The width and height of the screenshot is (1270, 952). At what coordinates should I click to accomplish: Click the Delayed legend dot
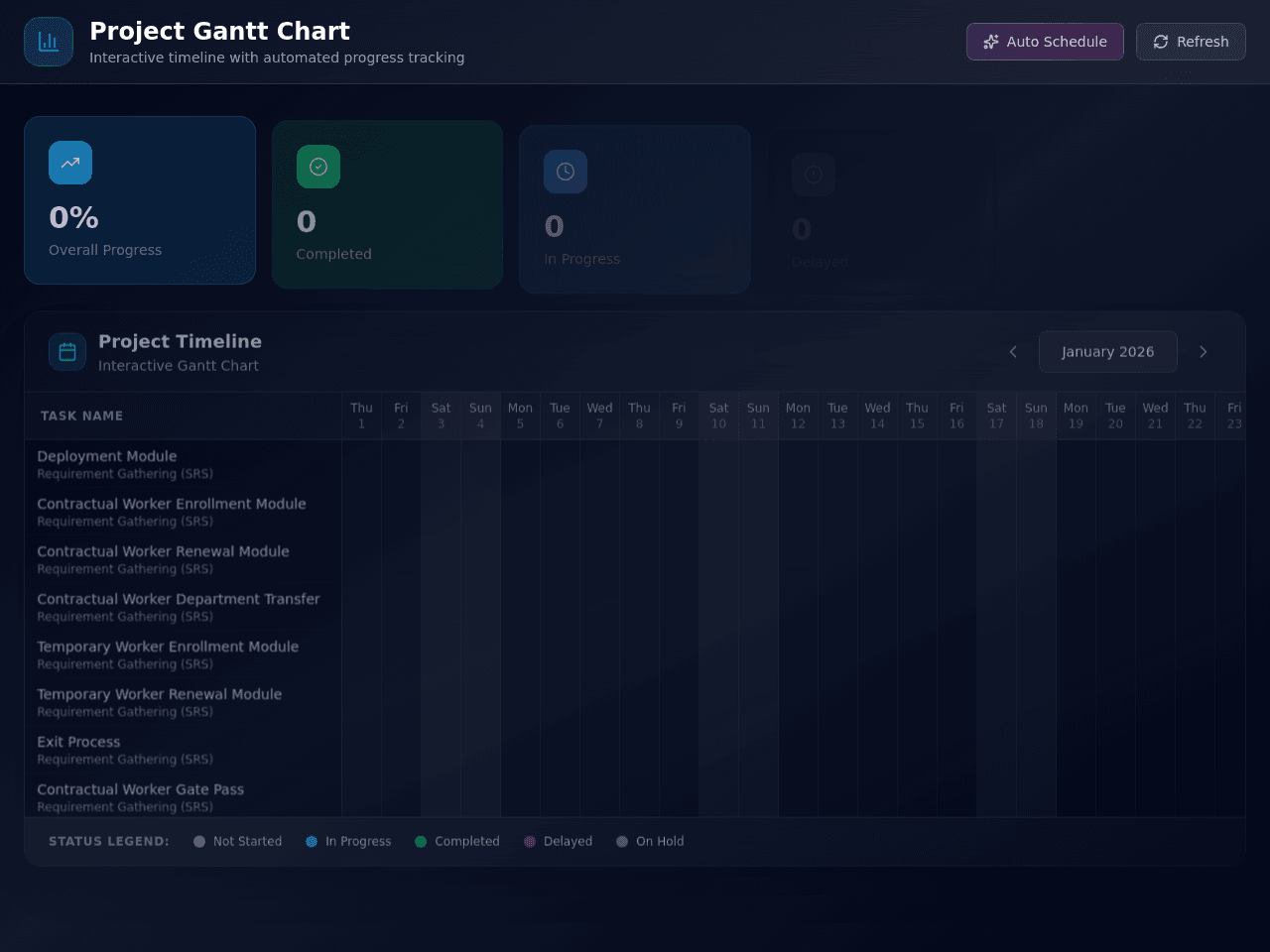[x=530, y=842]
